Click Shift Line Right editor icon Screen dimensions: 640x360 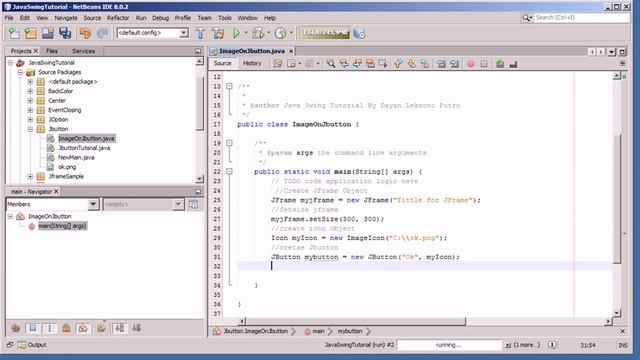point(454,64)
